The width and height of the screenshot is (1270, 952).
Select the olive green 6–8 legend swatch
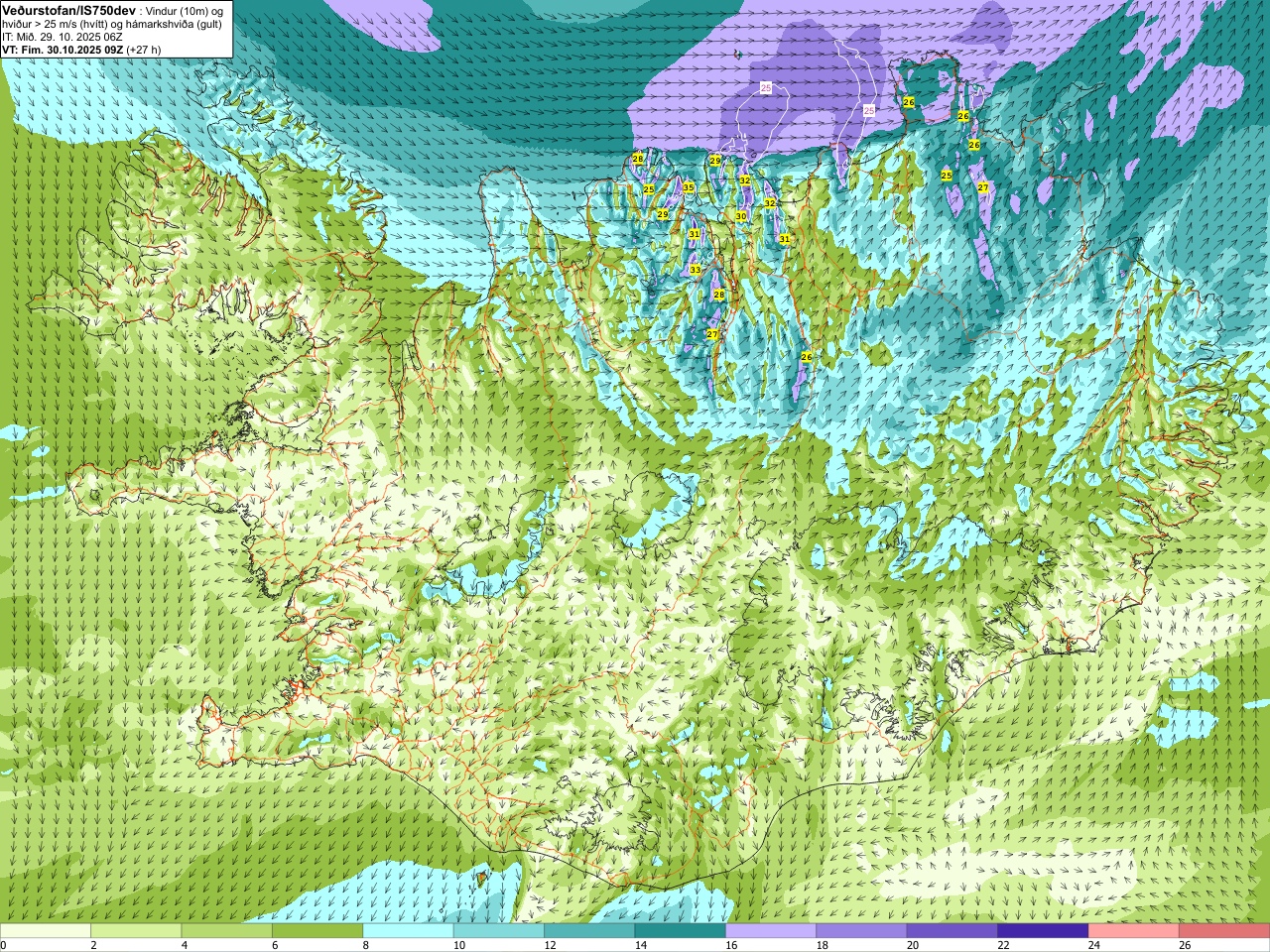click(317, 931)
